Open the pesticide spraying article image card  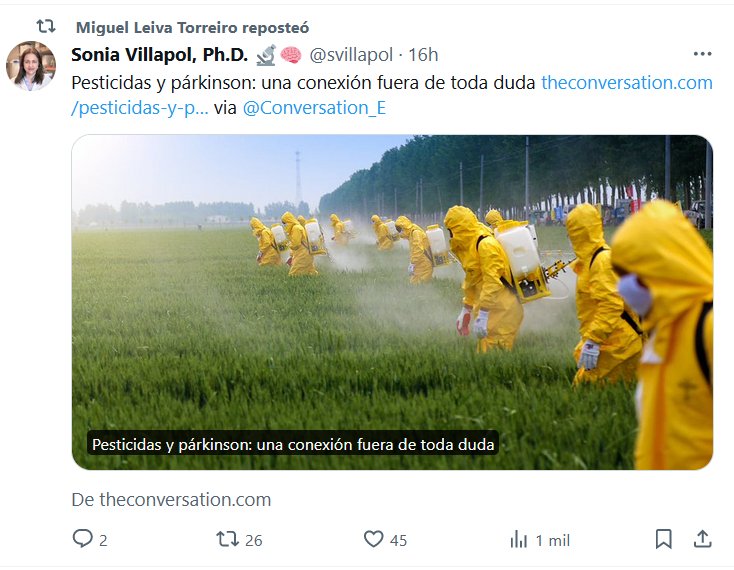click(x=392, y=302)
